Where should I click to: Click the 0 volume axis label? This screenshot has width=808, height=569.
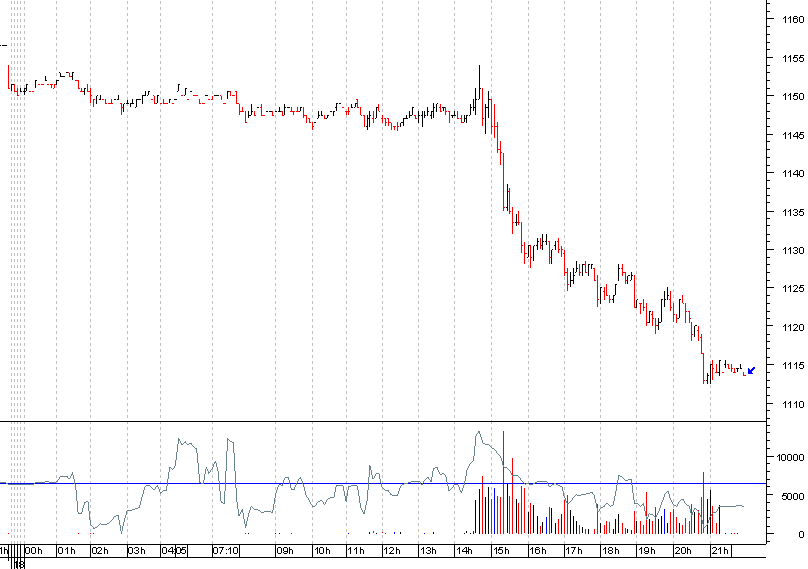pyautogui.click(x=801, y=535)
